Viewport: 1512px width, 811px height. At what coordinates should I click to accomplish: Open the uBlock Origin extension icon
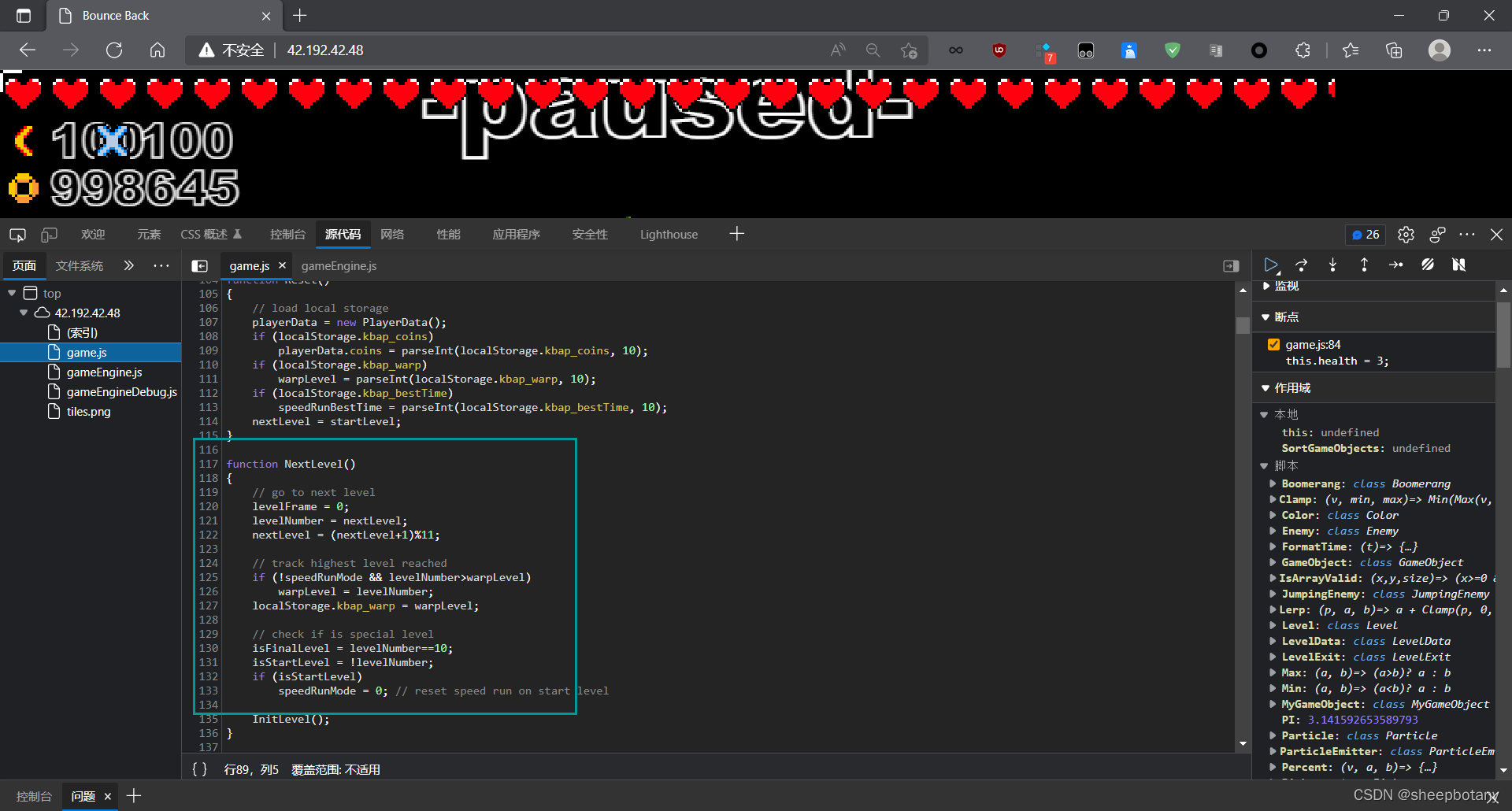[999, 50]
